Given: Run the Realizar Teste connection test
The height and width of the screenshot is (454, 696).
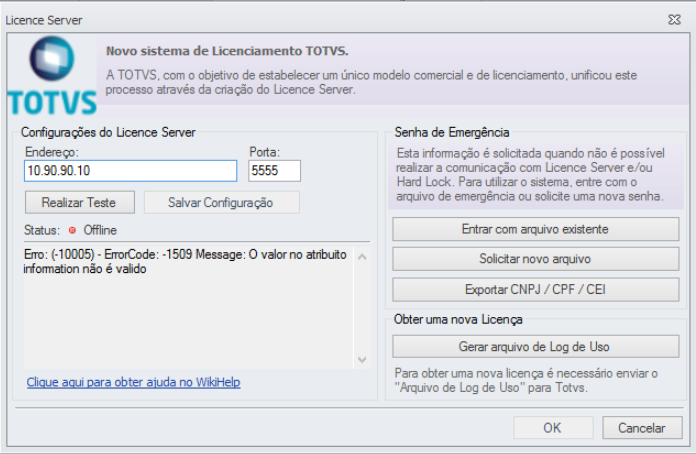Looking at the screenshot, I should click(79, 203).
